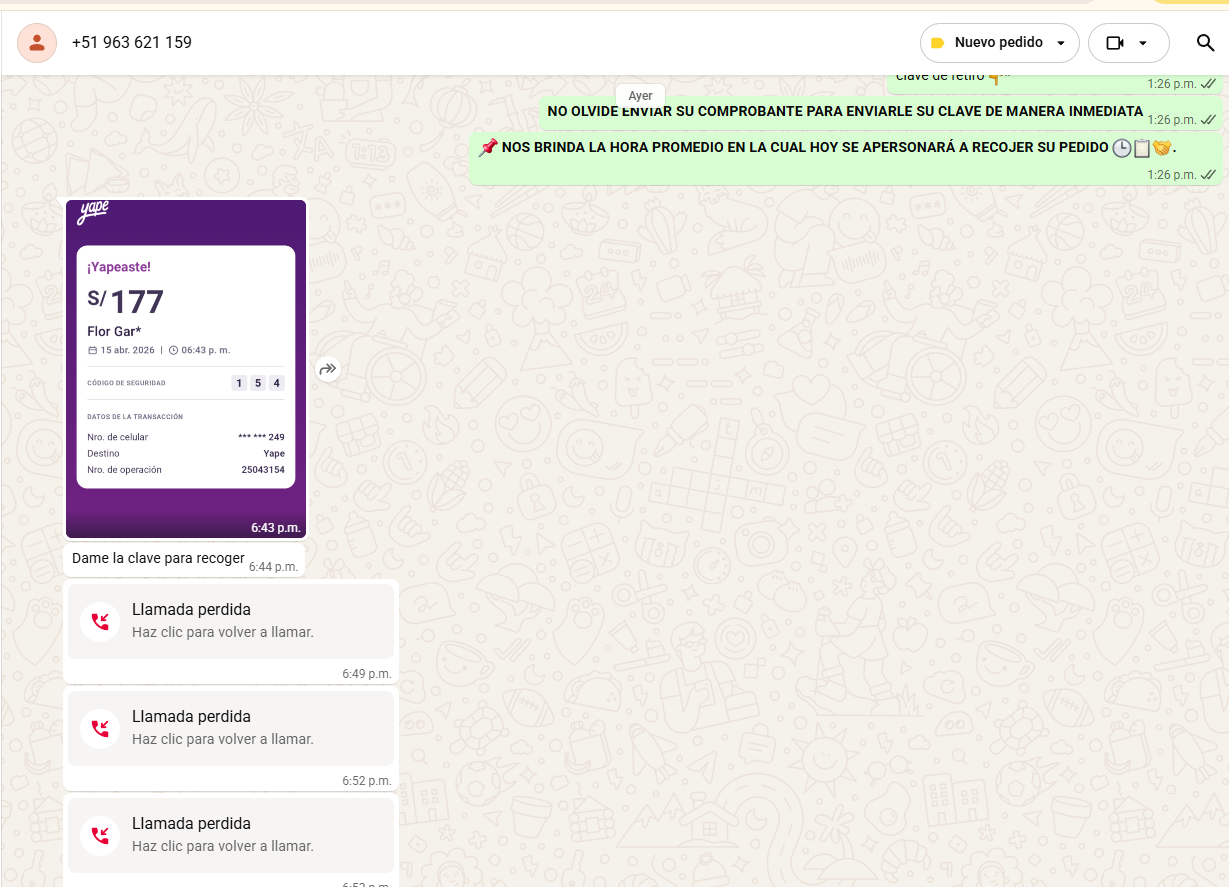
Task: Click "Haz clic para volver a llamar" at 6:49 p.m.
Action: coord(223,632)
